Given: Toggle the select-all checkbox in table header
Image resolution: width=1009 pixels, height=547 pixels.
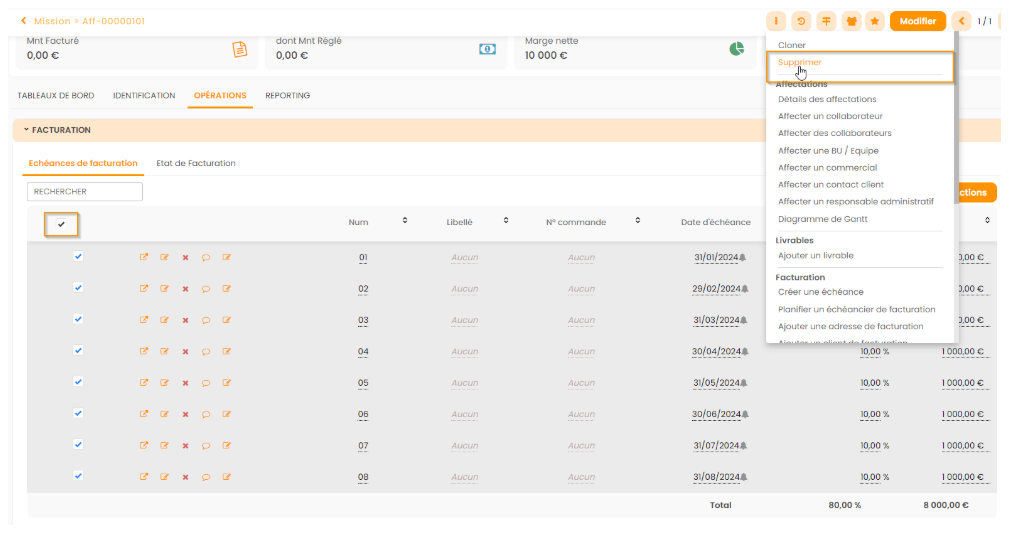Looking at the screenshot, I should tap(62, 225).
